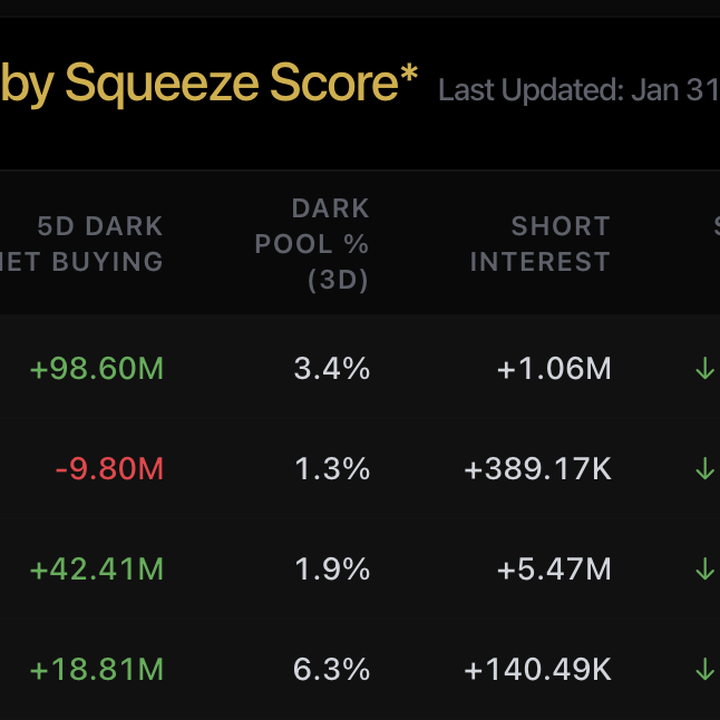Click the green down arrow beside +140.49K
Screen dimensions: 720x720
705,669
